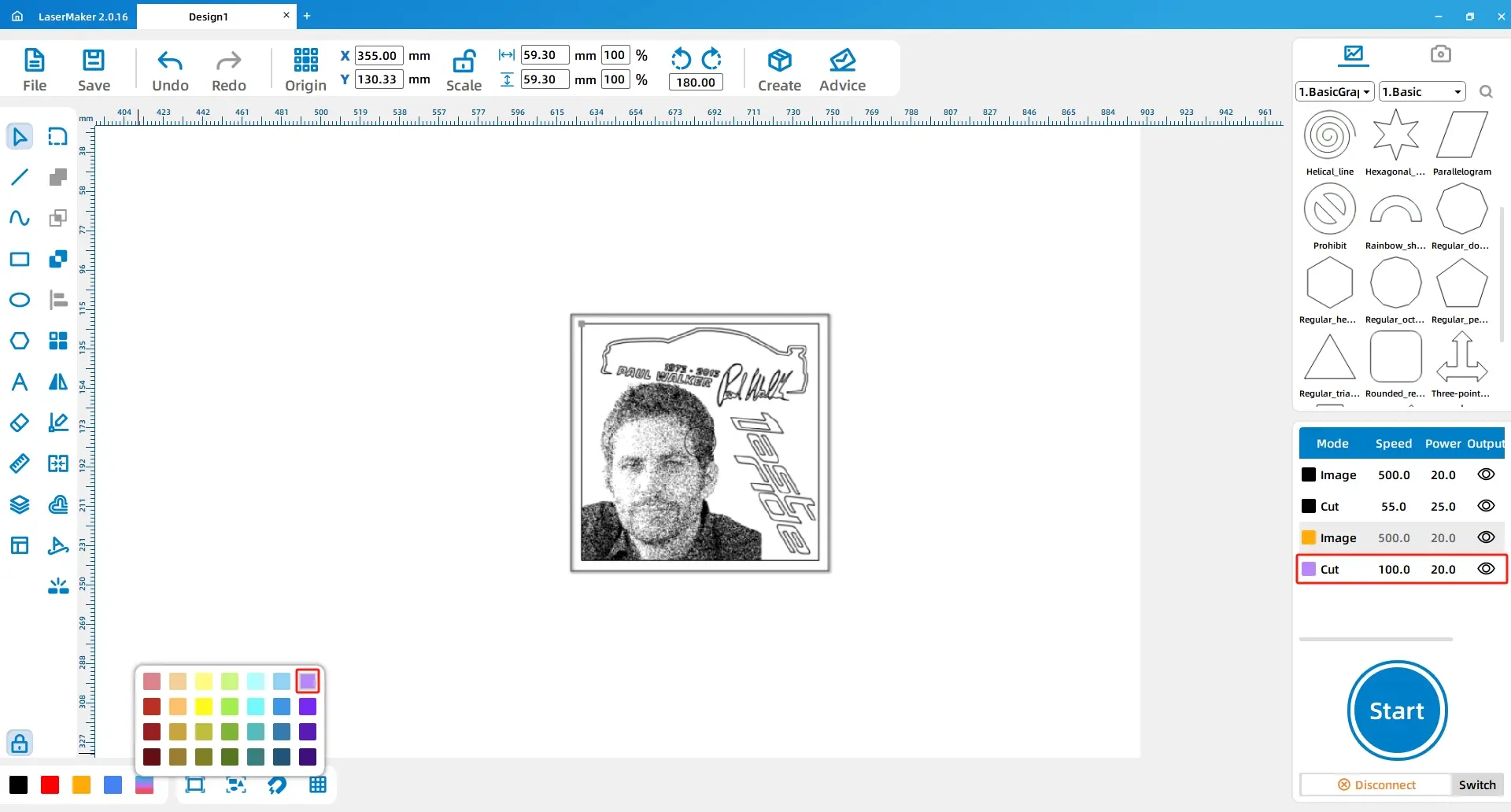
Task: Switch to the camera panel icon
Action: [x=1440, y=54]
